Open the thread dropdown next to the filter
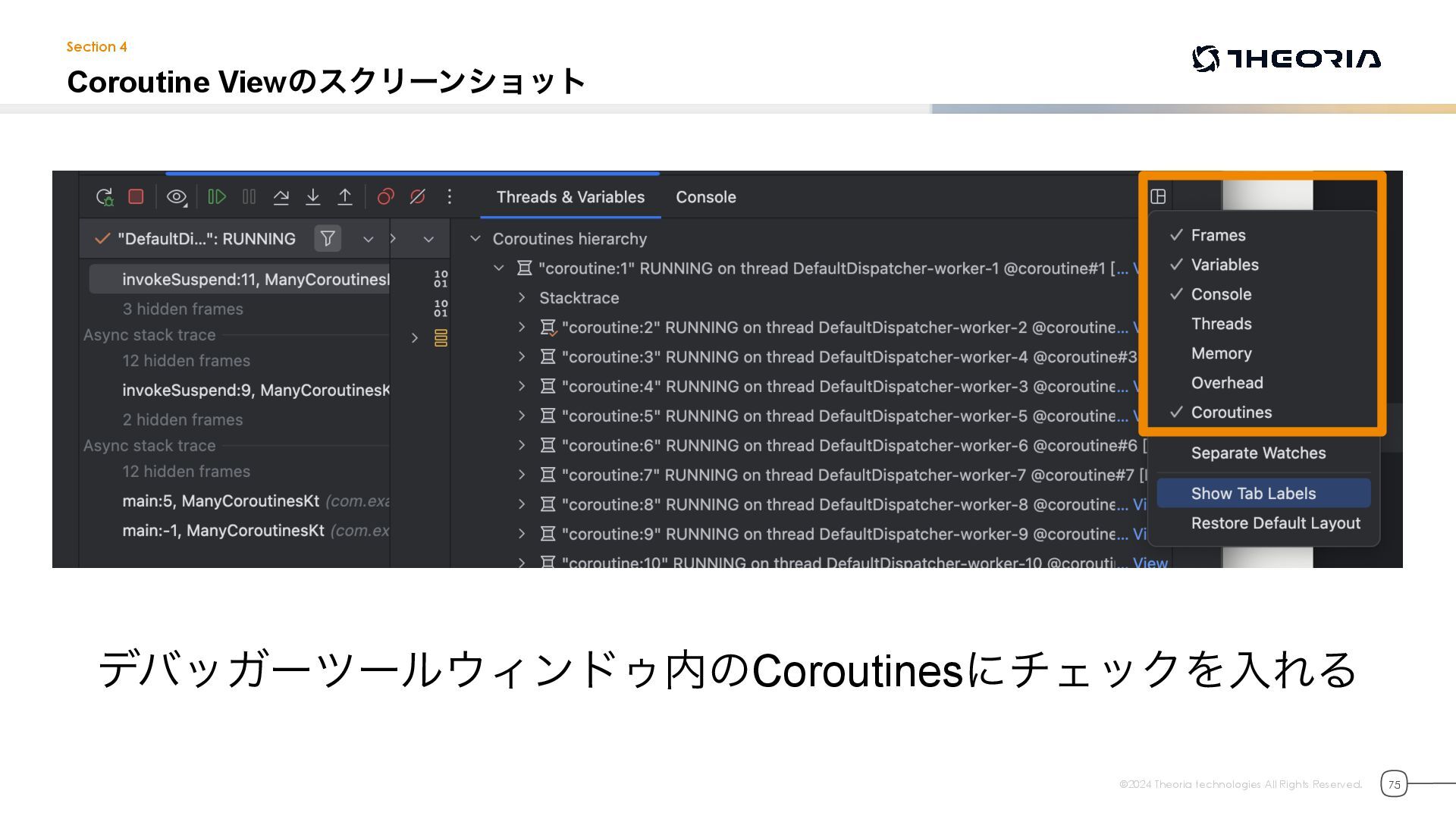 click(368, 239)
